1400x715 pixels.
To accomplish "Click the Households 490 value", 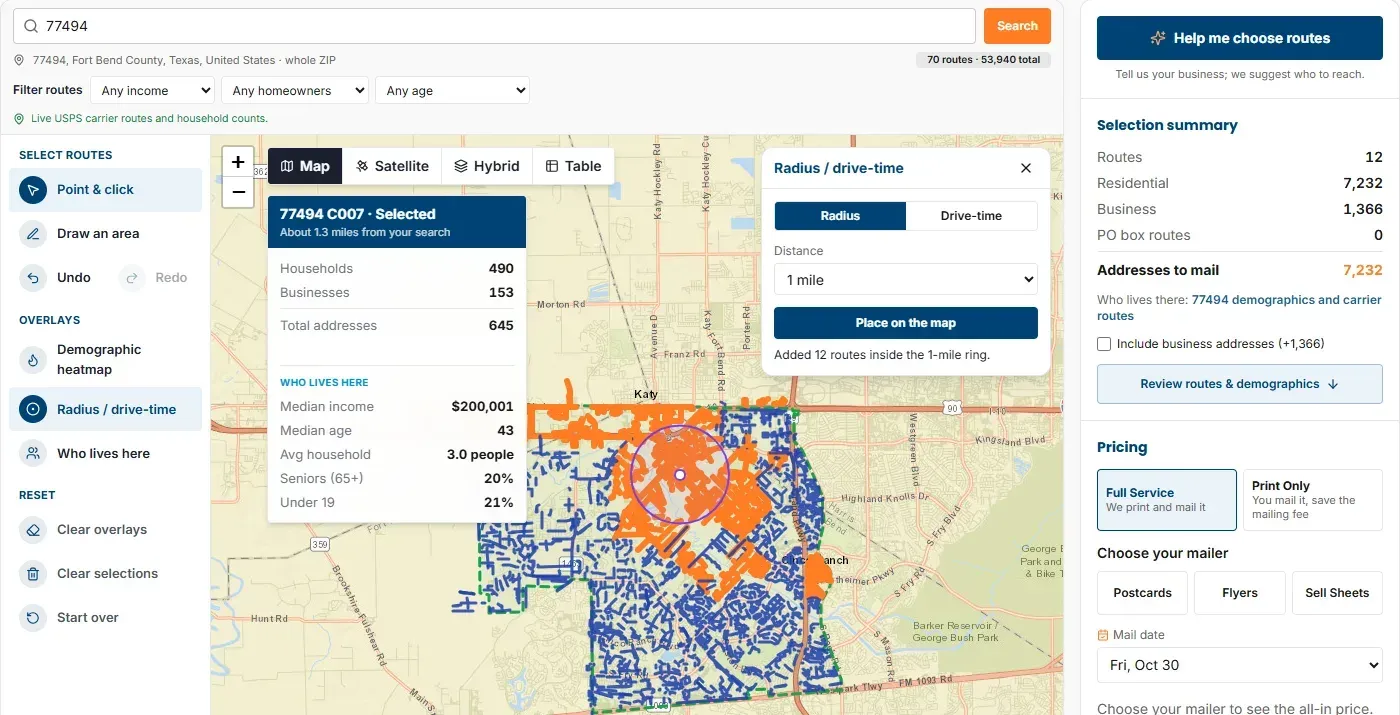I will (x=501, y=269).
